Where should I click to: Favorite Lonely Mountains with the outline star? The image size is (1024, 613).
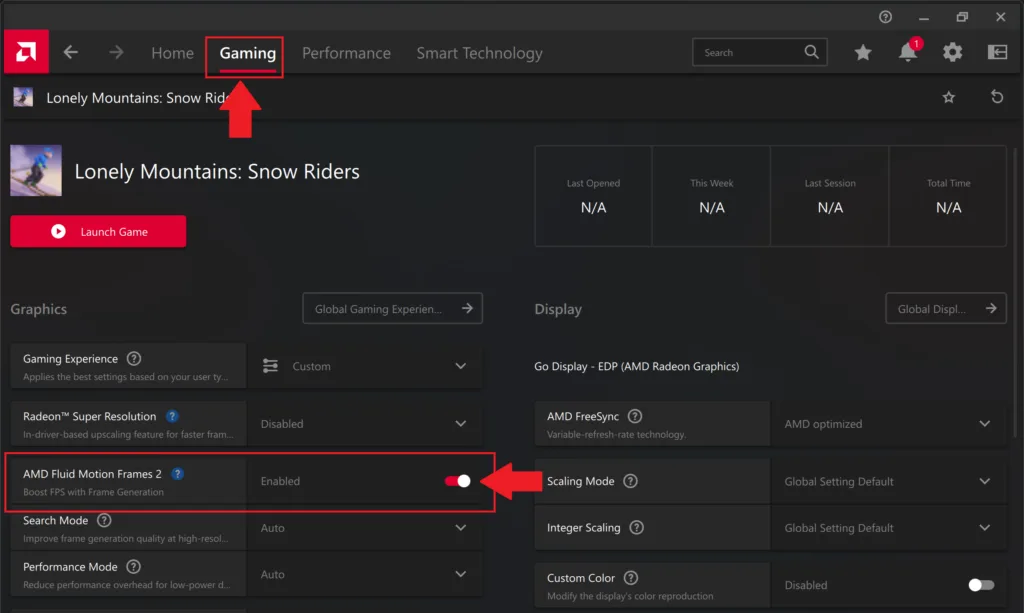click(x=948, y=98)
